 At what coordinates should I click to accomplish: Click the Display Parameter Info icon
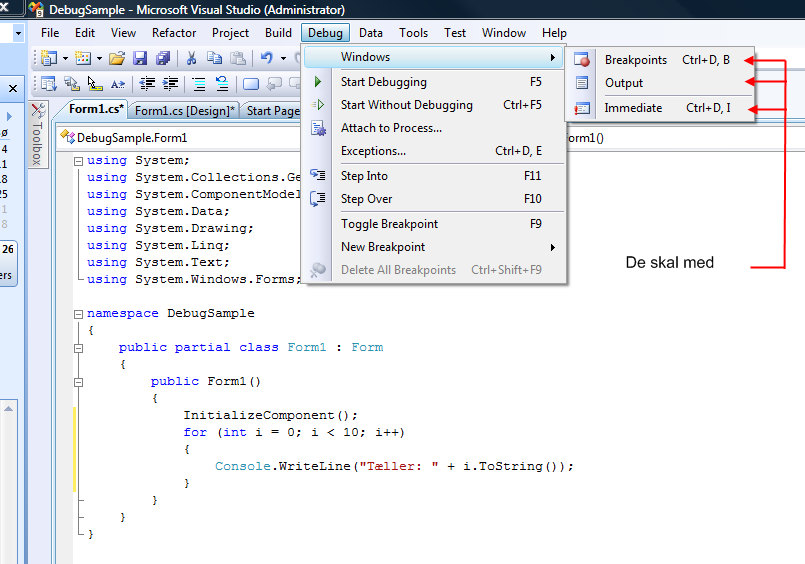72,84
